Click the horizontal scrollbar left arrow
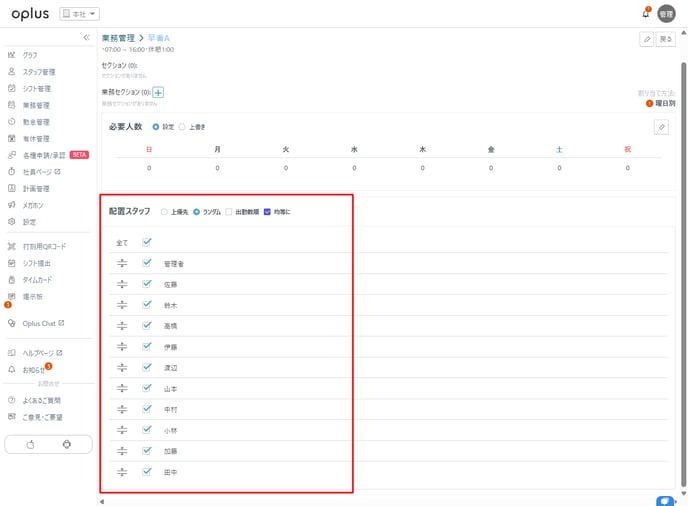688x506 pixels. (x=101, y=501)
